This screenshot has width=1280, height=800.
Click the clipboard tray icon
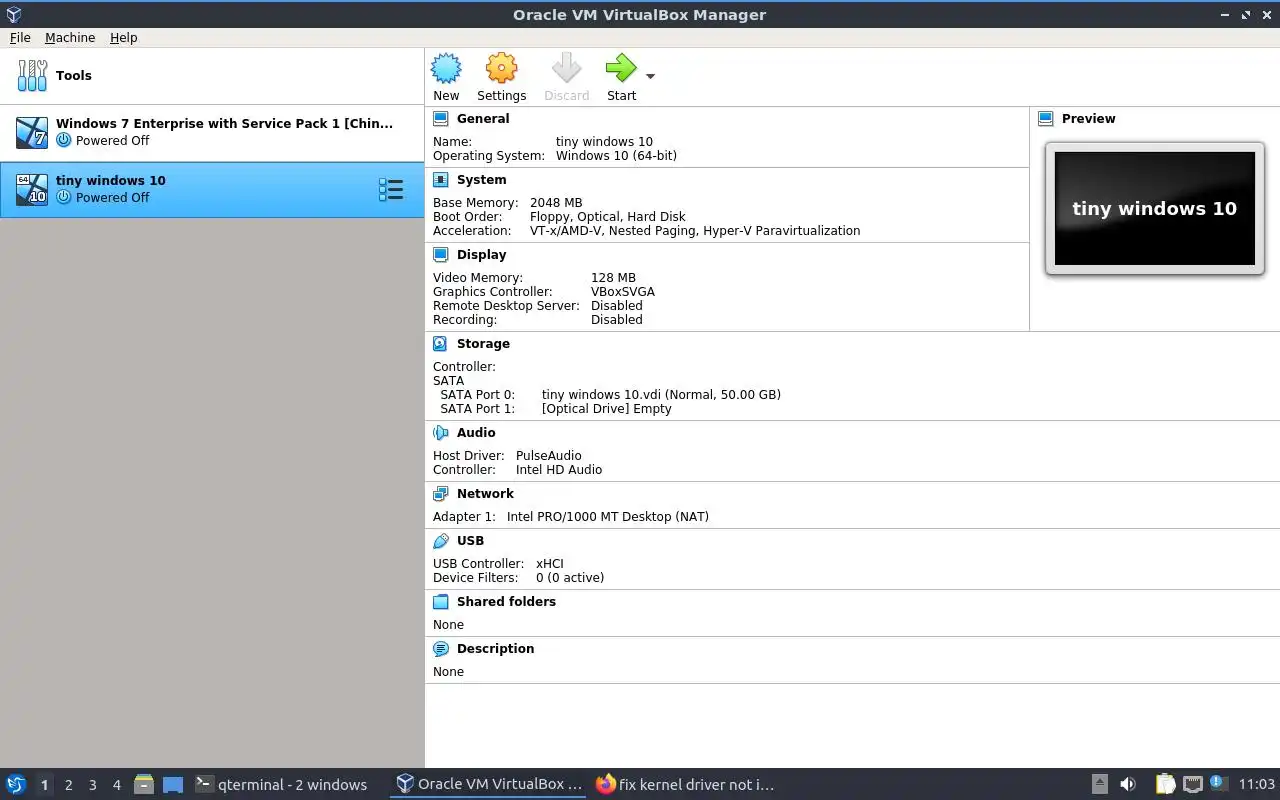pos(1165,785)
